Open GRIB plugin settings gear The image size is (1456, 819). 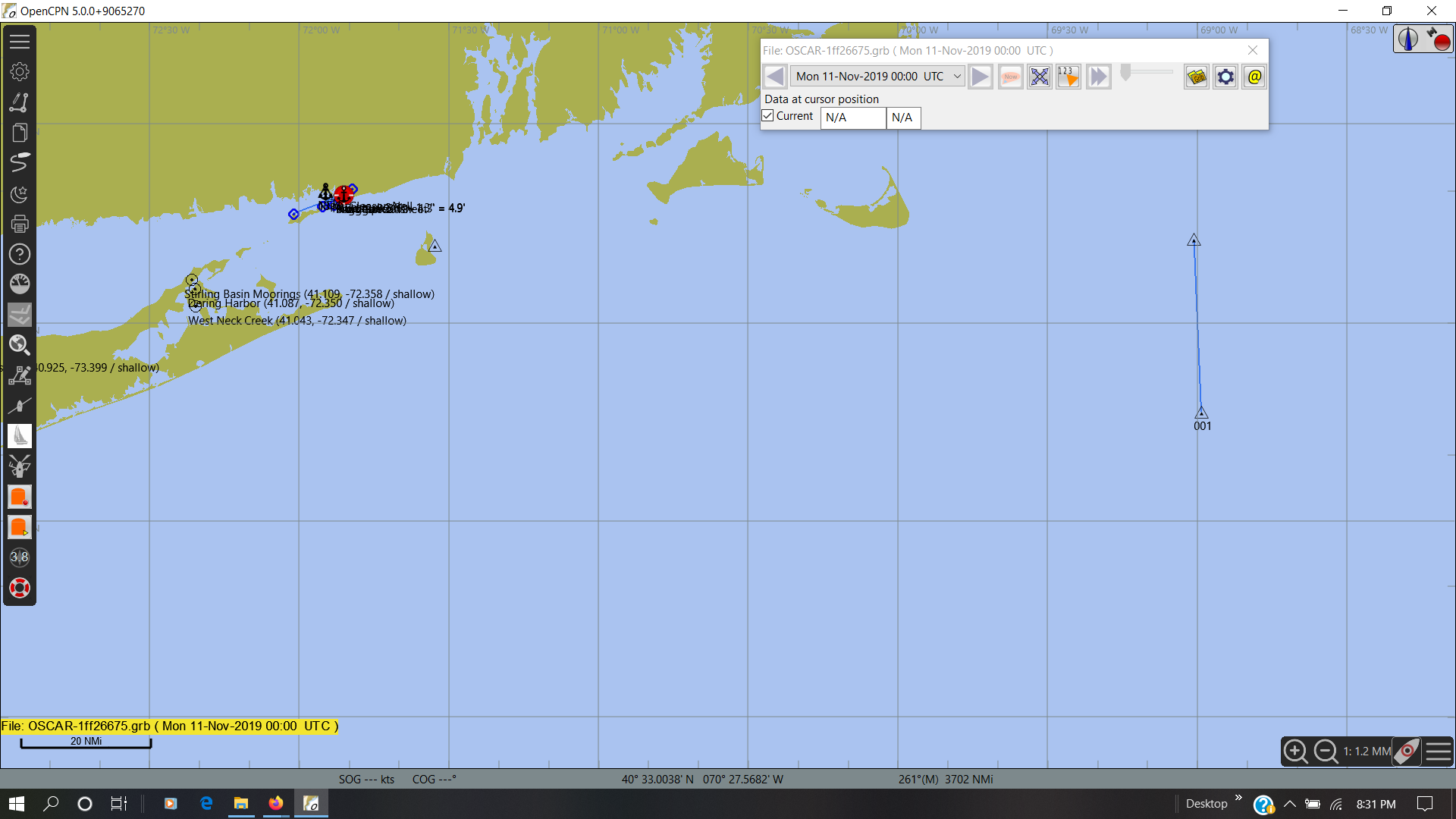coord(1225,77)
